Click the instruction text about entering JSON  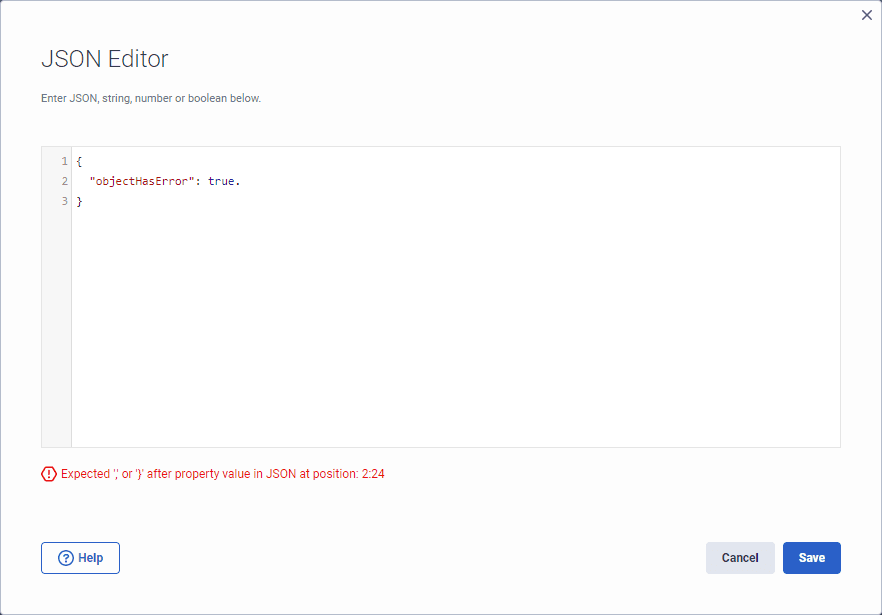coord(150,98)
